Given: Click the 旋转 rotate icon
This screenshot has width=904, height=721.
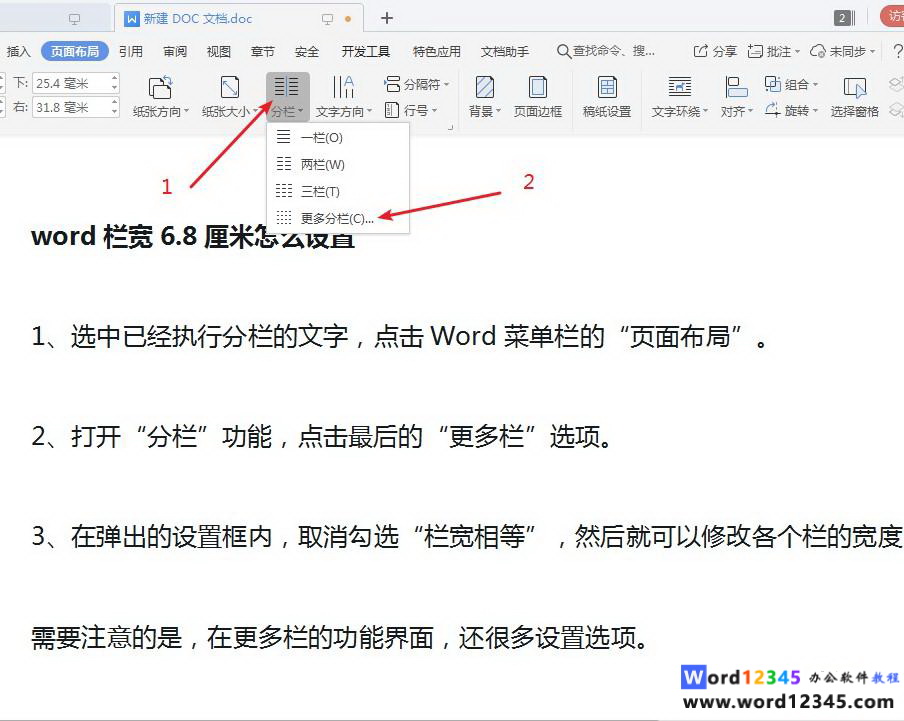Looking at the screenshot, I should tap(772, 110).
